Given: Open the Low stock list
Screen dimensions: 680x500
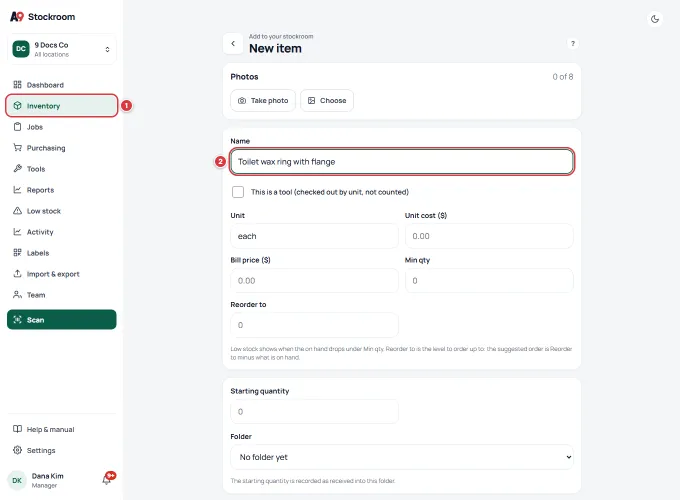Looking at the screenshot, I should tap(62, 211).
